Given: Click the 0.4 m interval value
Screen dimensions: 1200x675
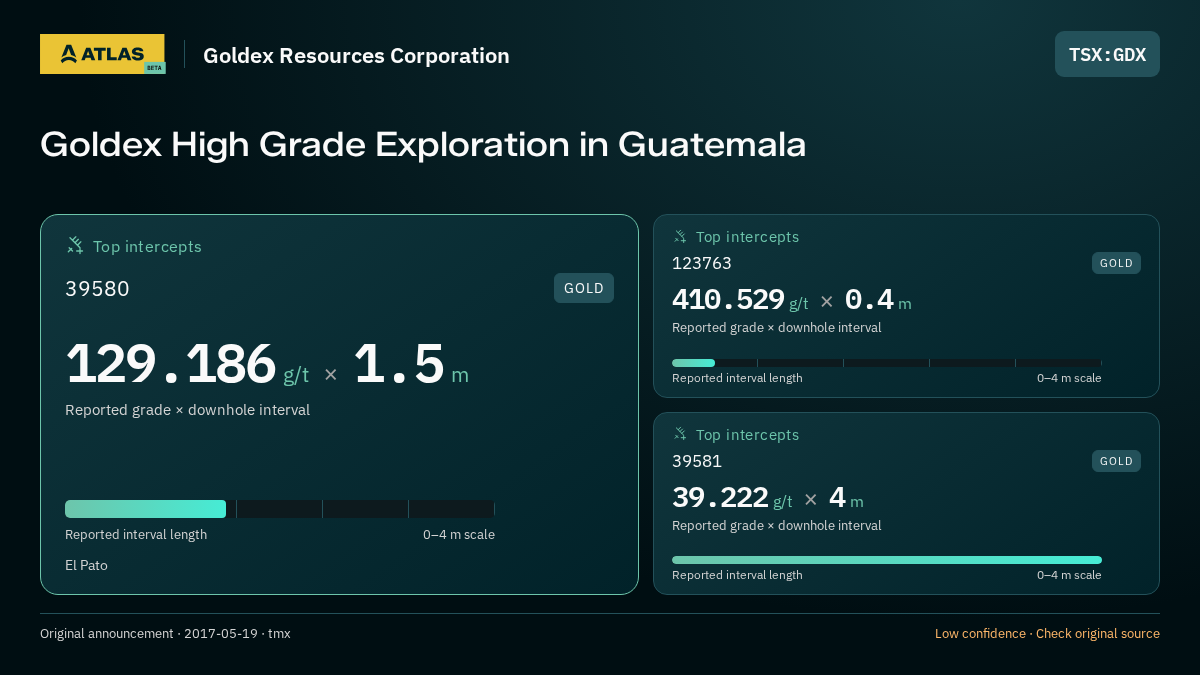Looking at the screenshot, I should click(878, 300).
